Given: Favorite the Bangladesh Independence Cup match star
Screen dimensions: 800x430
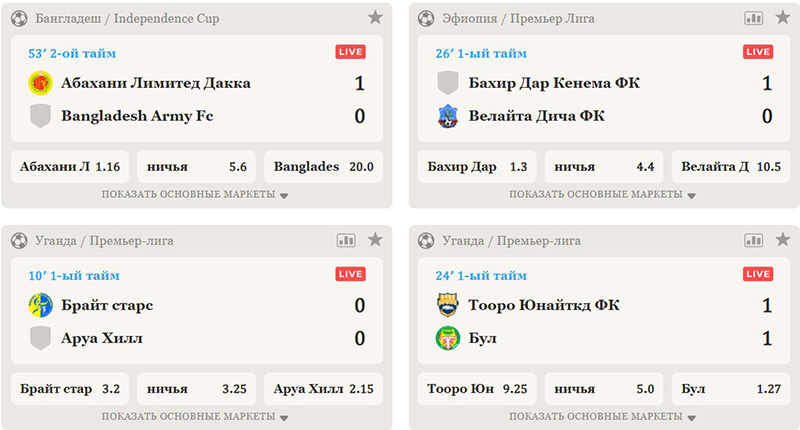Looking at the screenshot, I should pos(375,18).
